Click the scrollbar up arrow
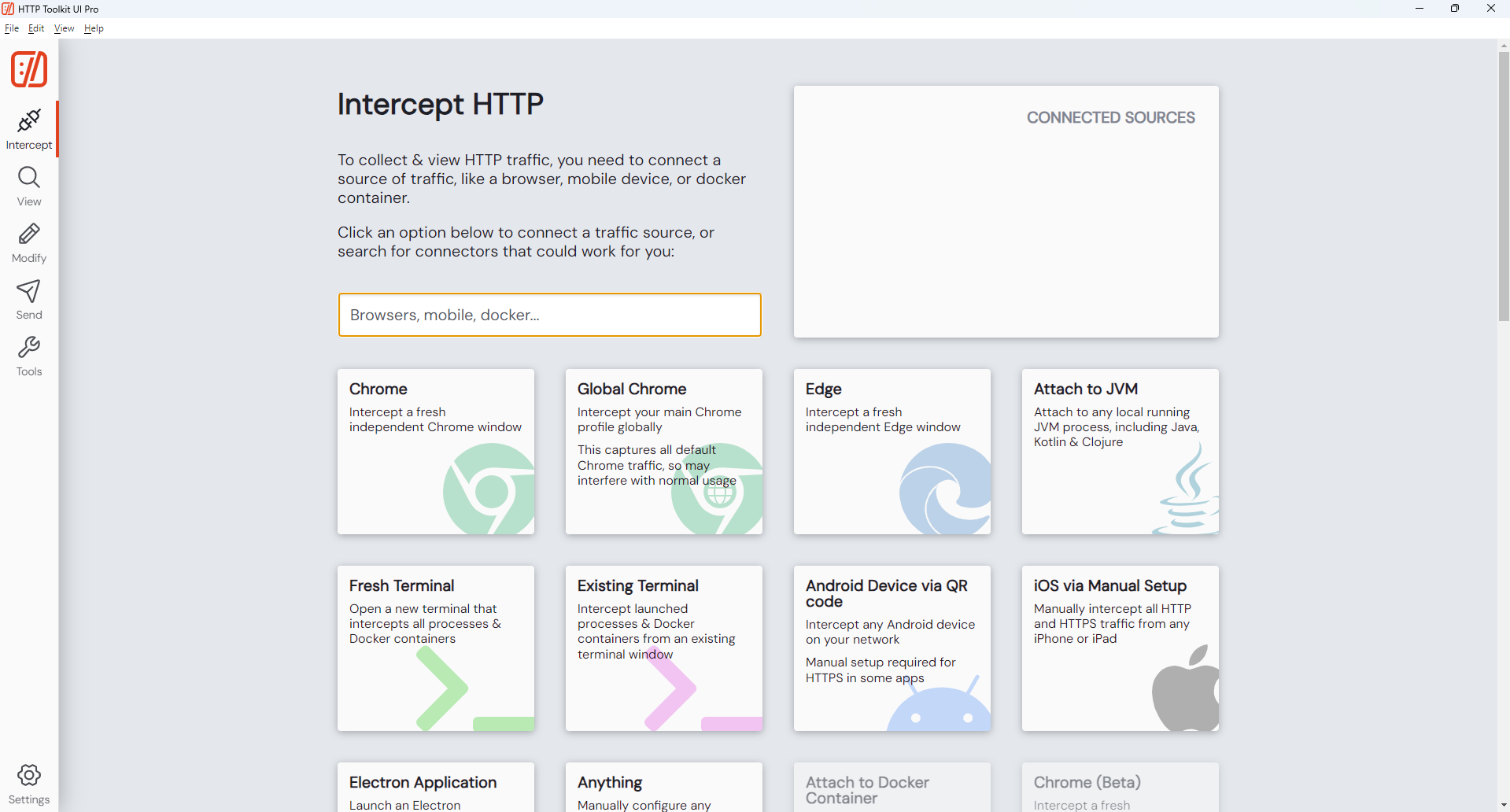This screenshot has height=812, width=1510. click(x=1504, y=46)
